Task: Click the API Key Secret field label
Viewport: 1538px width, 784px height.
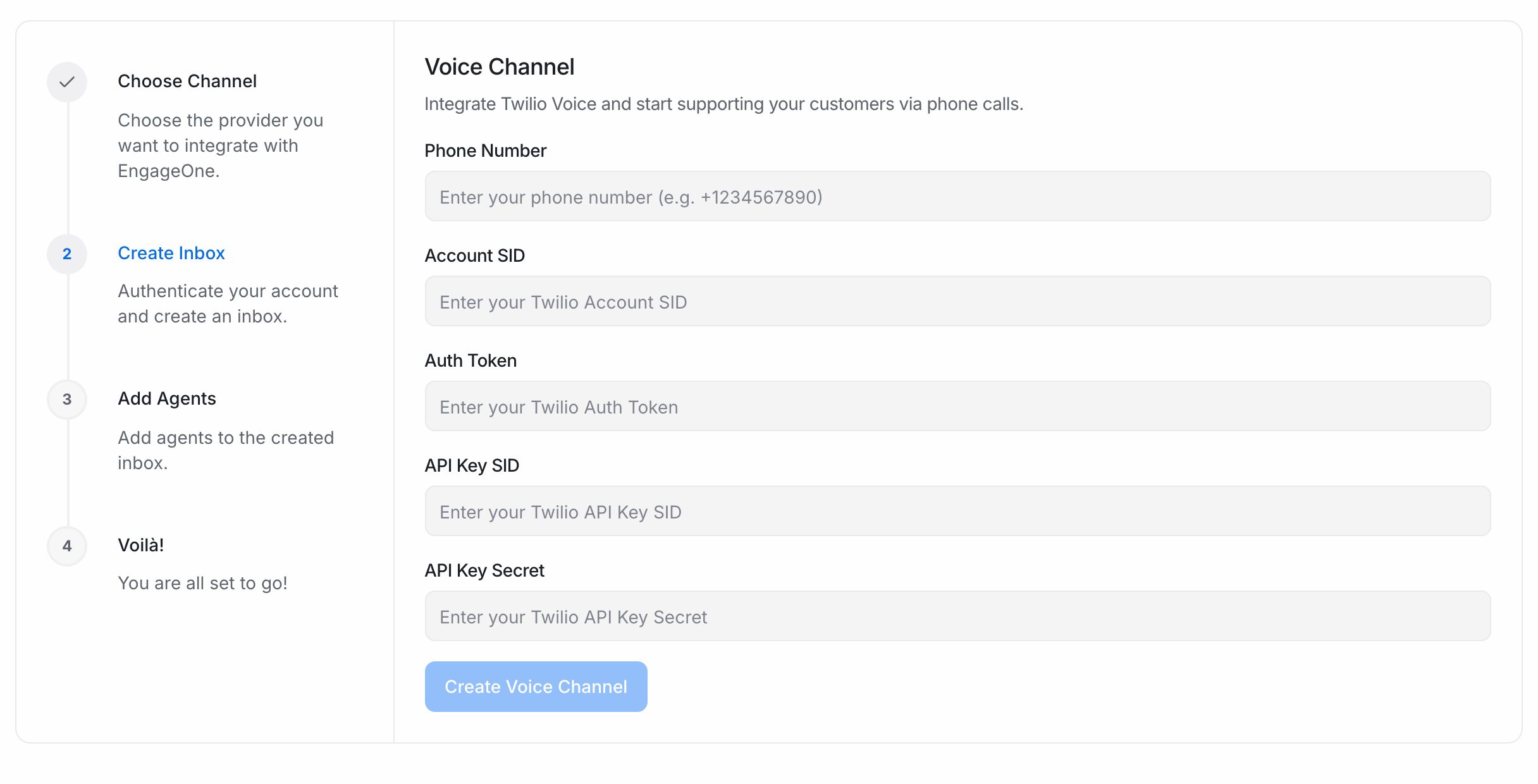Action: point(484,570)
